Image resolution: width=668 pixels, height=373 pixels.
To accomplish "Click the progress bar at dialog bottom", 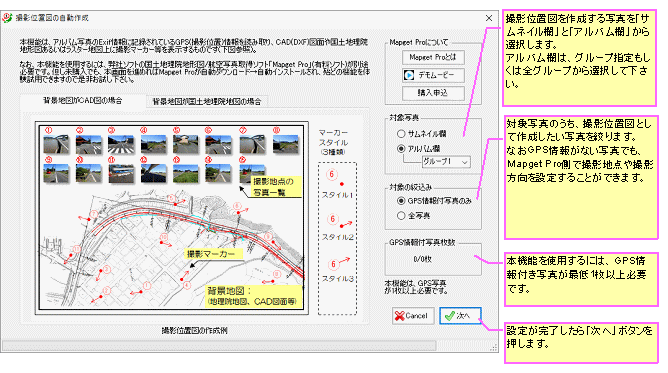I will click(x=219, y=345).
